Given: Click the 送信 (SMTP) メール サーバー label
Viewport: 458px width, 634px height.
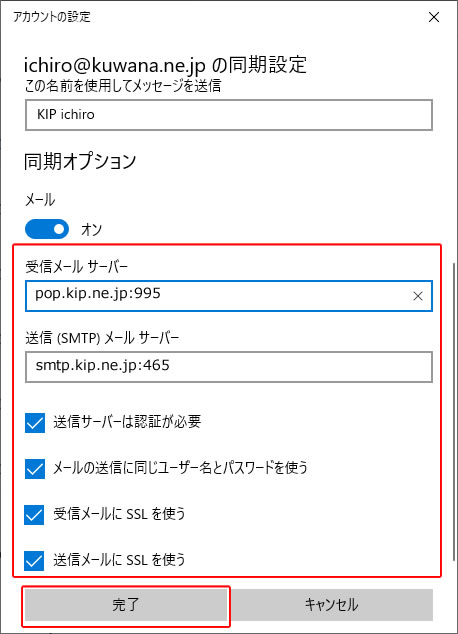Looking at the screenshot, I should [102, 338].
